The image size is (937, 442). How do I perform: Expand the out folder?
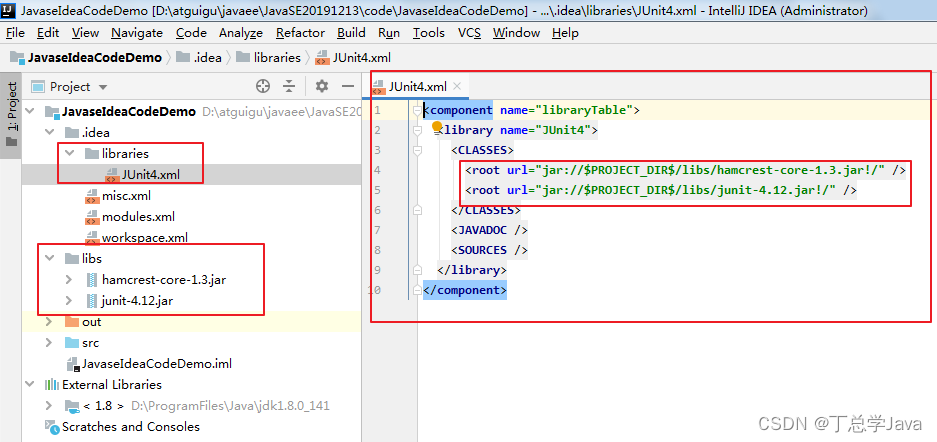(x=50, y=322)
